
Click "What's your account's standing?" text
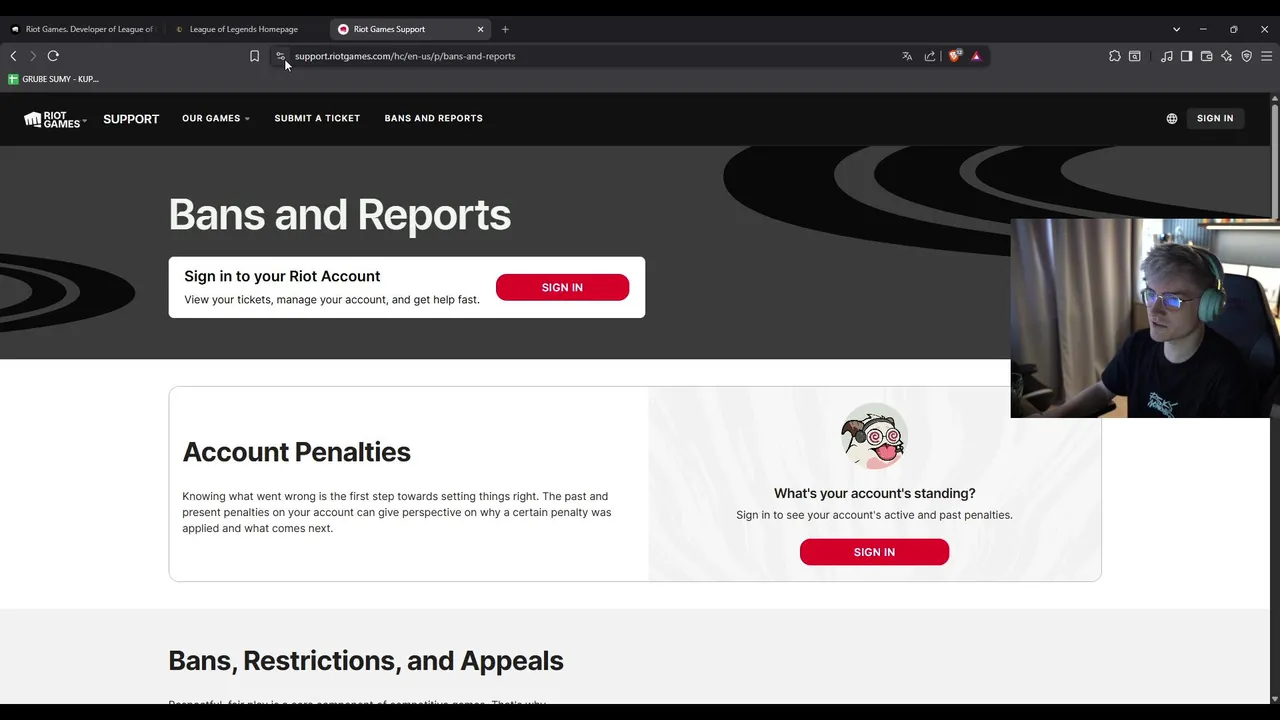(x=874, y=493)
